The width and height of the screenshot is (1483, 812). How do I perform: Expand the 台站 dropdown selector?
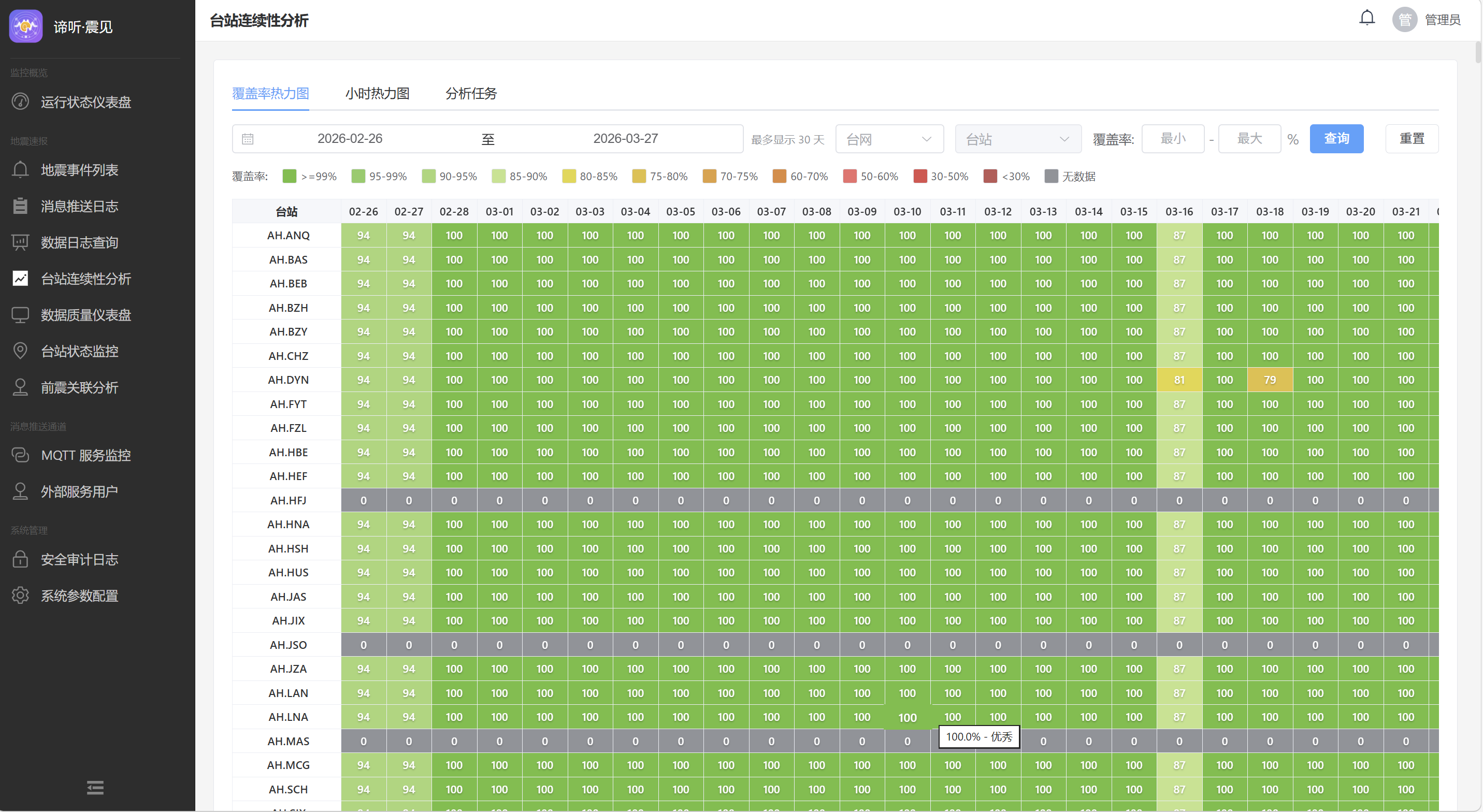coord(1017,139)
